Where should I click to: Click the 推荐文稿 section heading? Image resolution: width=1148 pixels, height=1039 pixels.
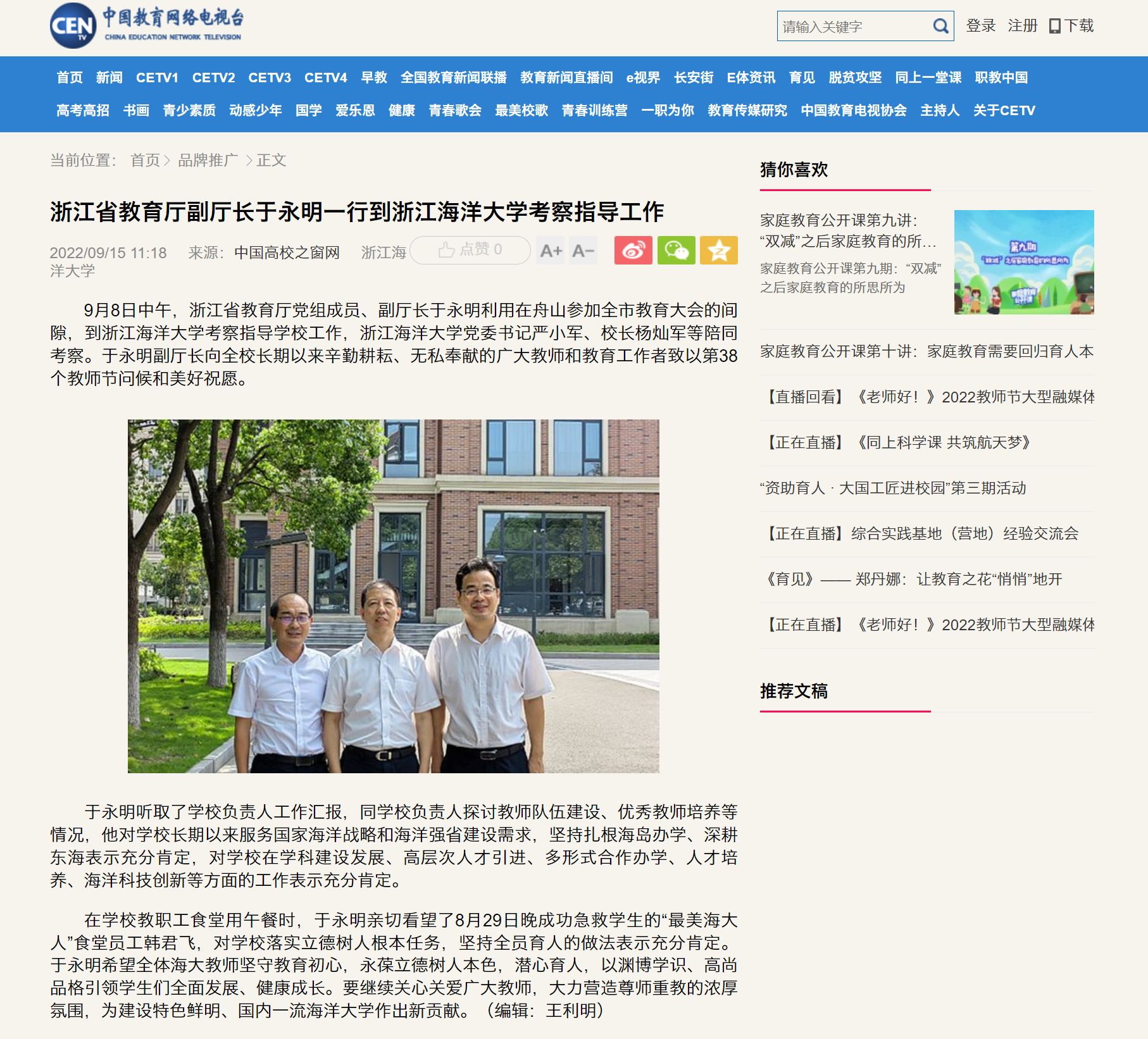pyautogui.click(x=794, y=691)
